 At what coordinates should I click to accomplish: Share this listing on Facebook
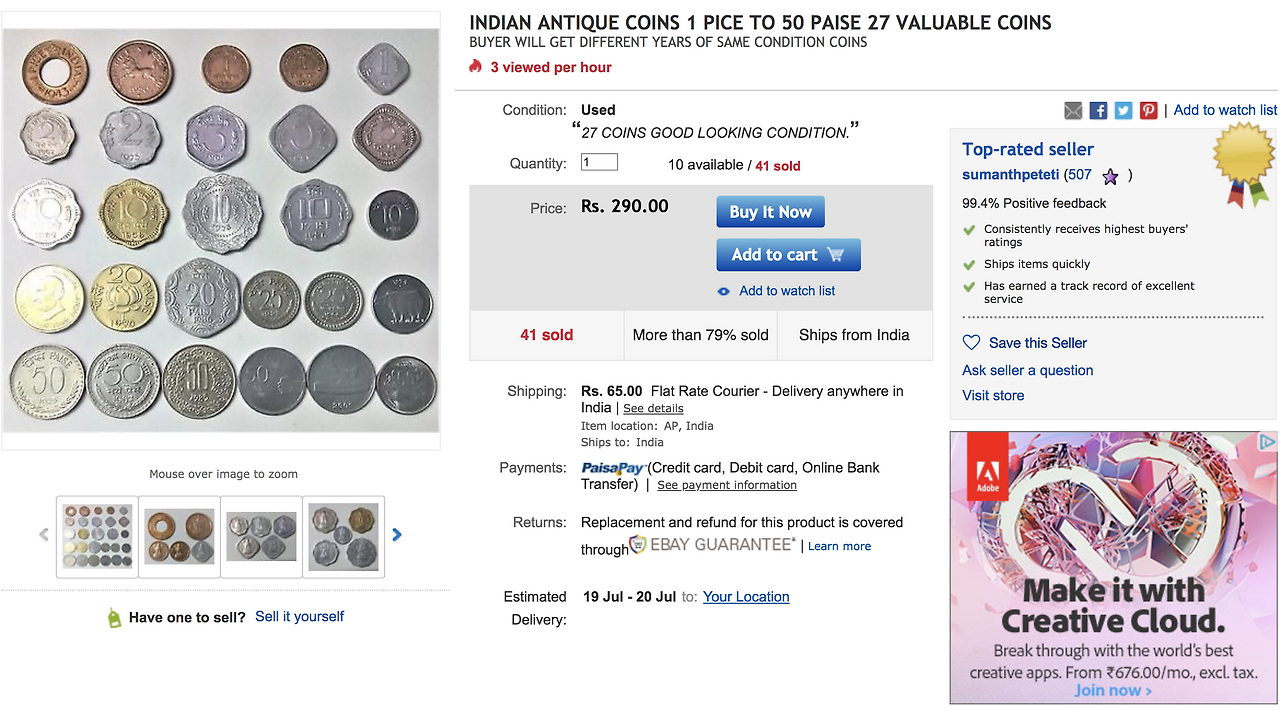(1098, 110)
